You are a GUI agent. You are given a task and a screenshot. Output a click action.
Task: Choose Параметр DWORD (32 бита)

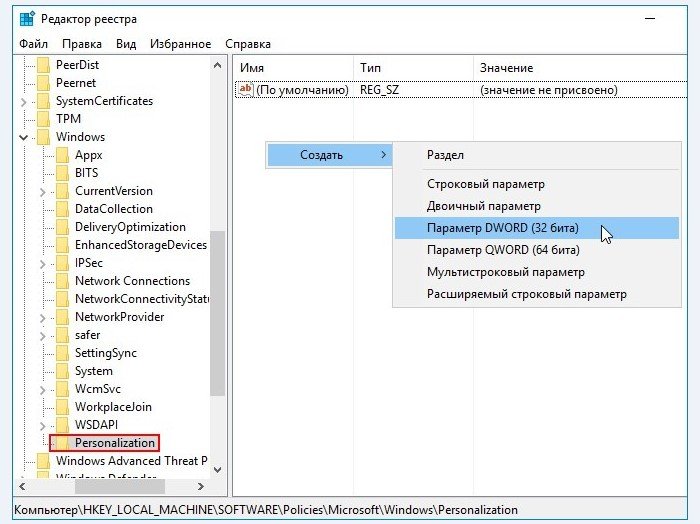(x=537, y=228)
